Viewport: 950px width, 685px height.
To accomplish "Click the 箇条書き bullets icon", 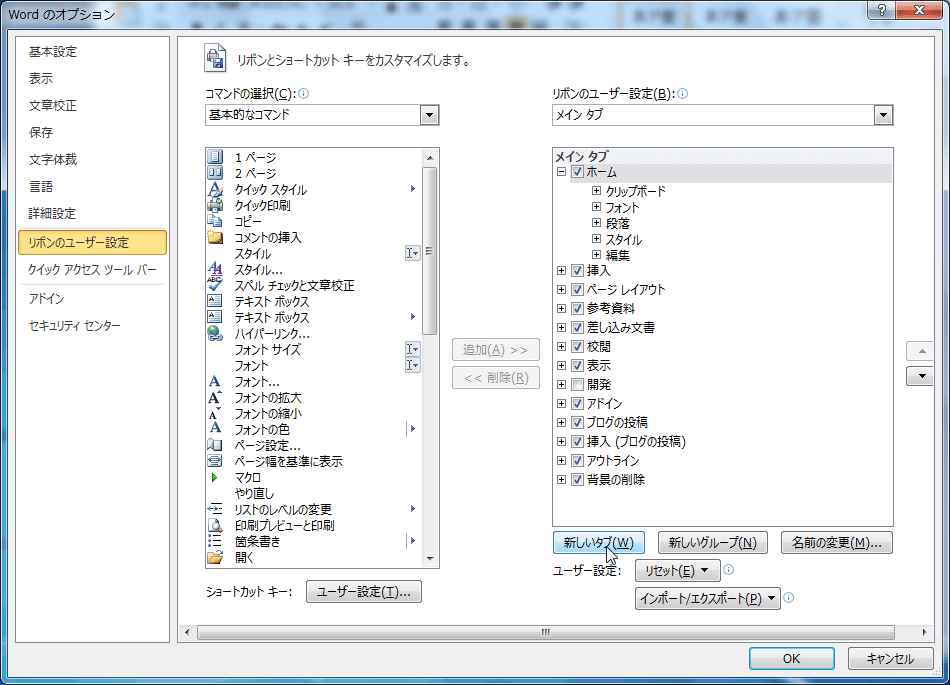I will [215, 541].
